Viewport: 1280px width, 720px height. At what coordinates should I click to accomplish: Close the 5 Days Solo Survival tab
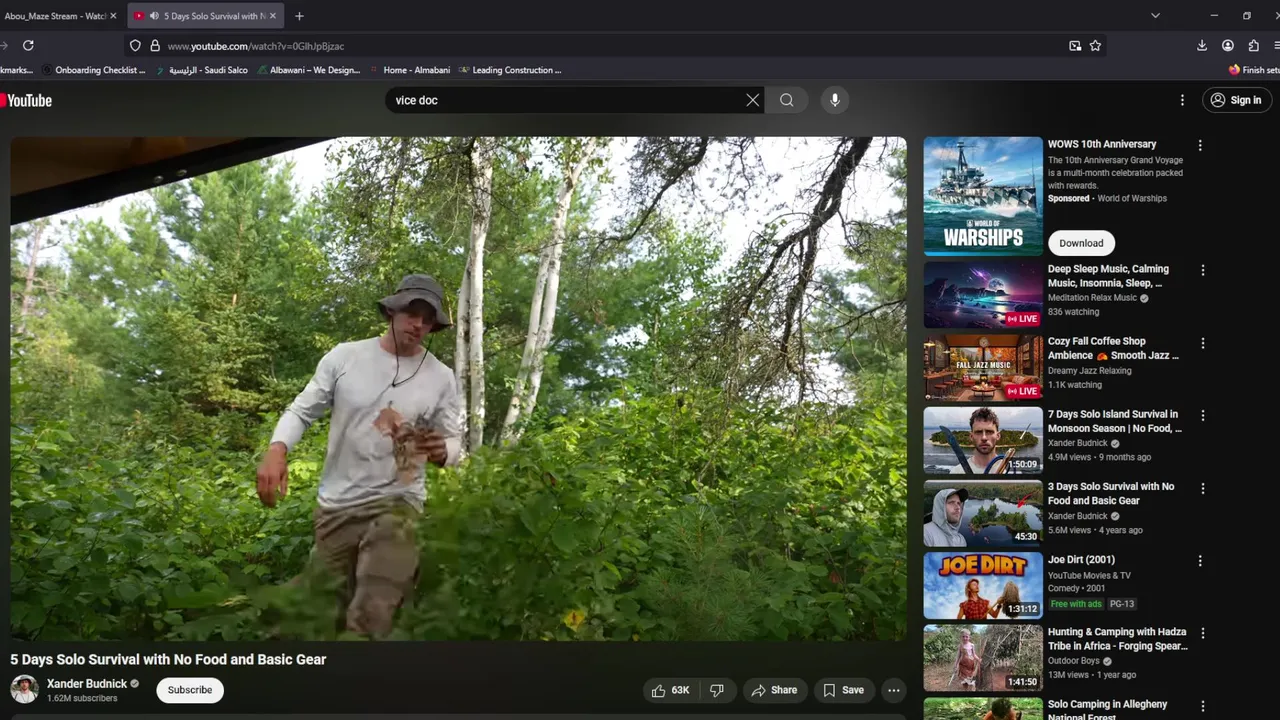point(272,16)
